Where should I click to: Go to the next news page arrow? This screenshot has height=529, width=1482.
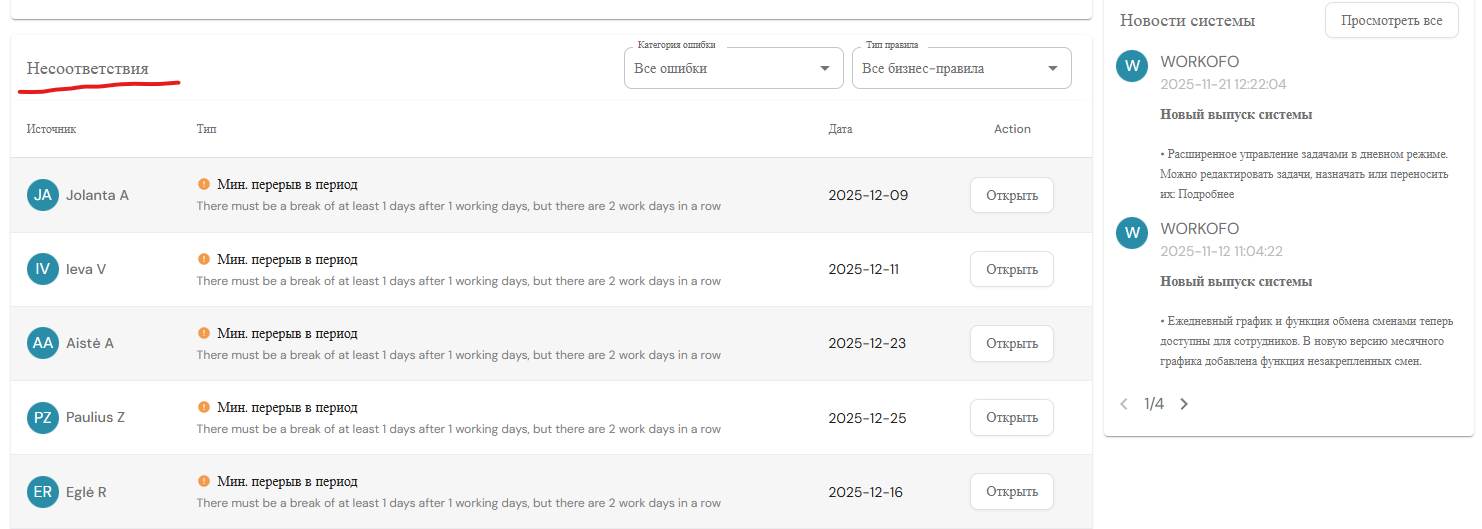pyautogui.click(x=1184, y=404)
